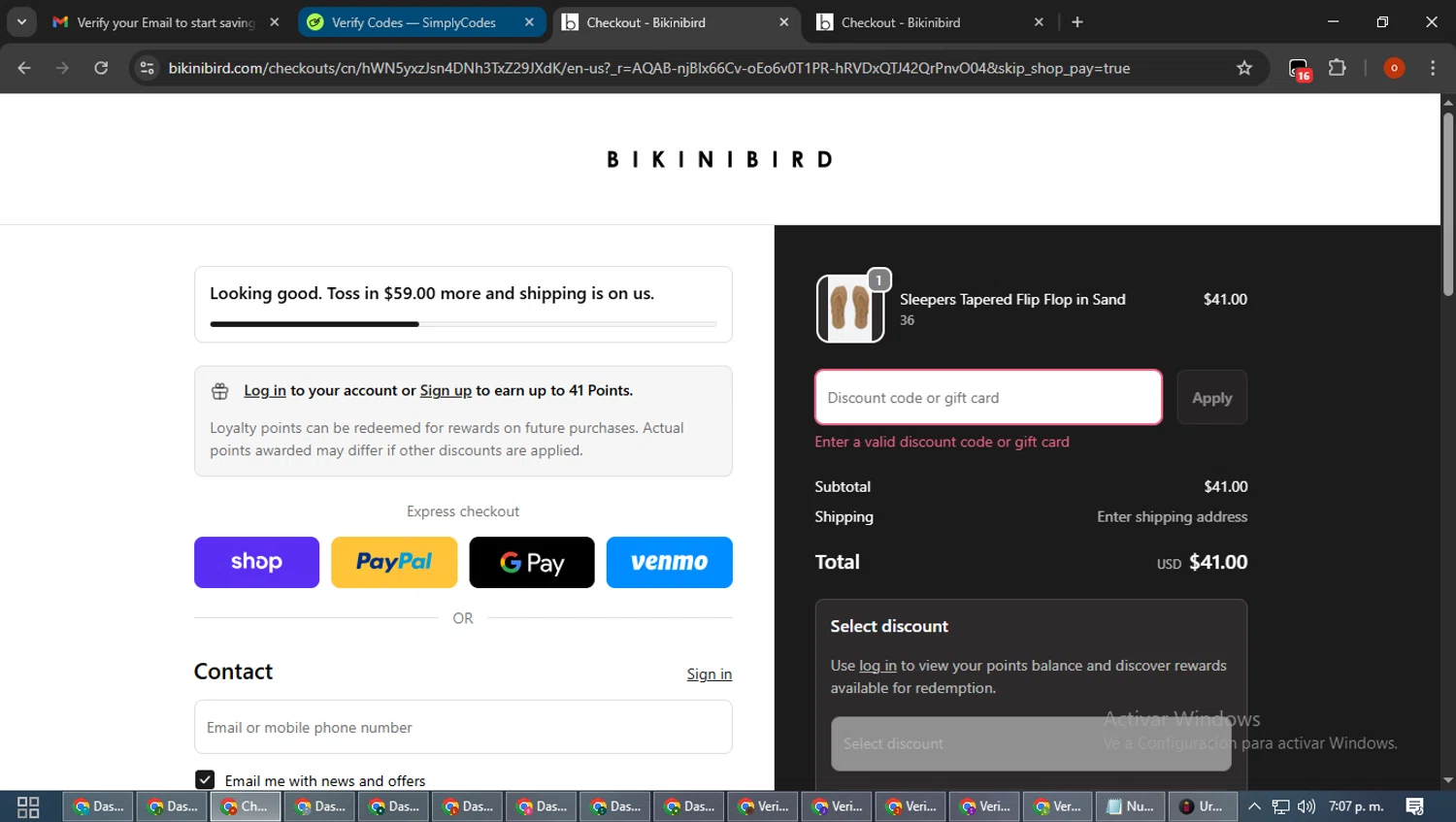The image size is (1456, 822).
Task: Focus the bikinibird.com checkout URL field
Action: click(x=648, y=68)
